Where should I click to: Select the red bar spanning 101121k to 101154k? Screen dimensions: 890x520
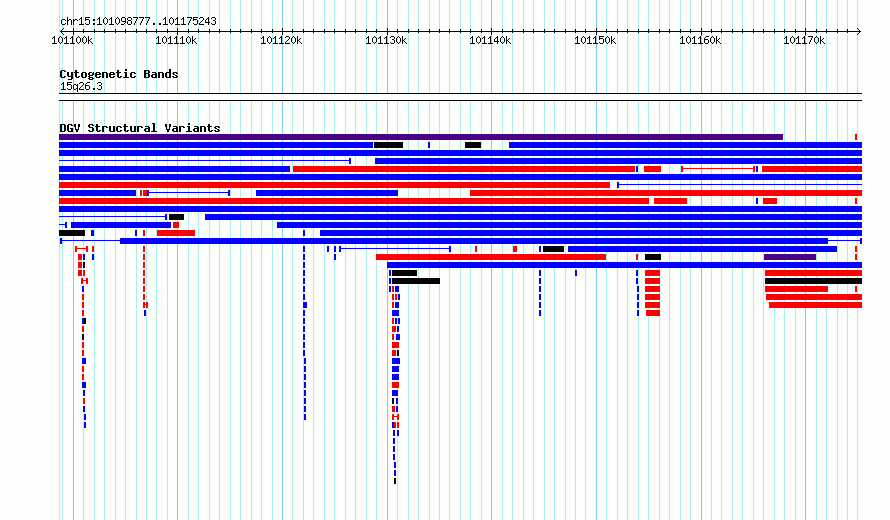tap(464, 169)
